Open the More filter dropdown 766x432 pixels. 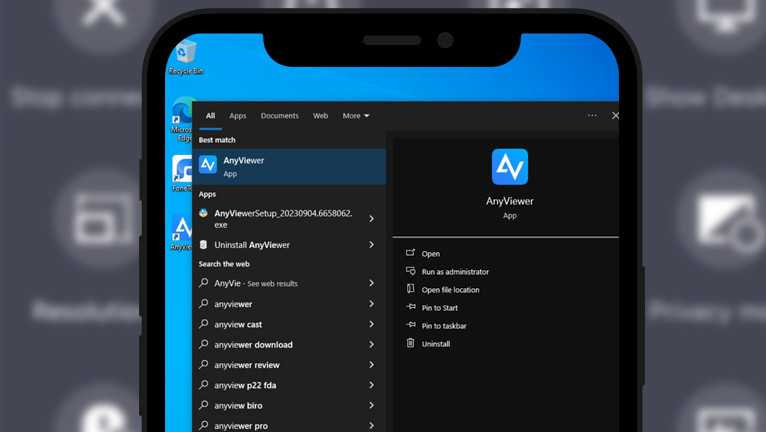point(356,116)
